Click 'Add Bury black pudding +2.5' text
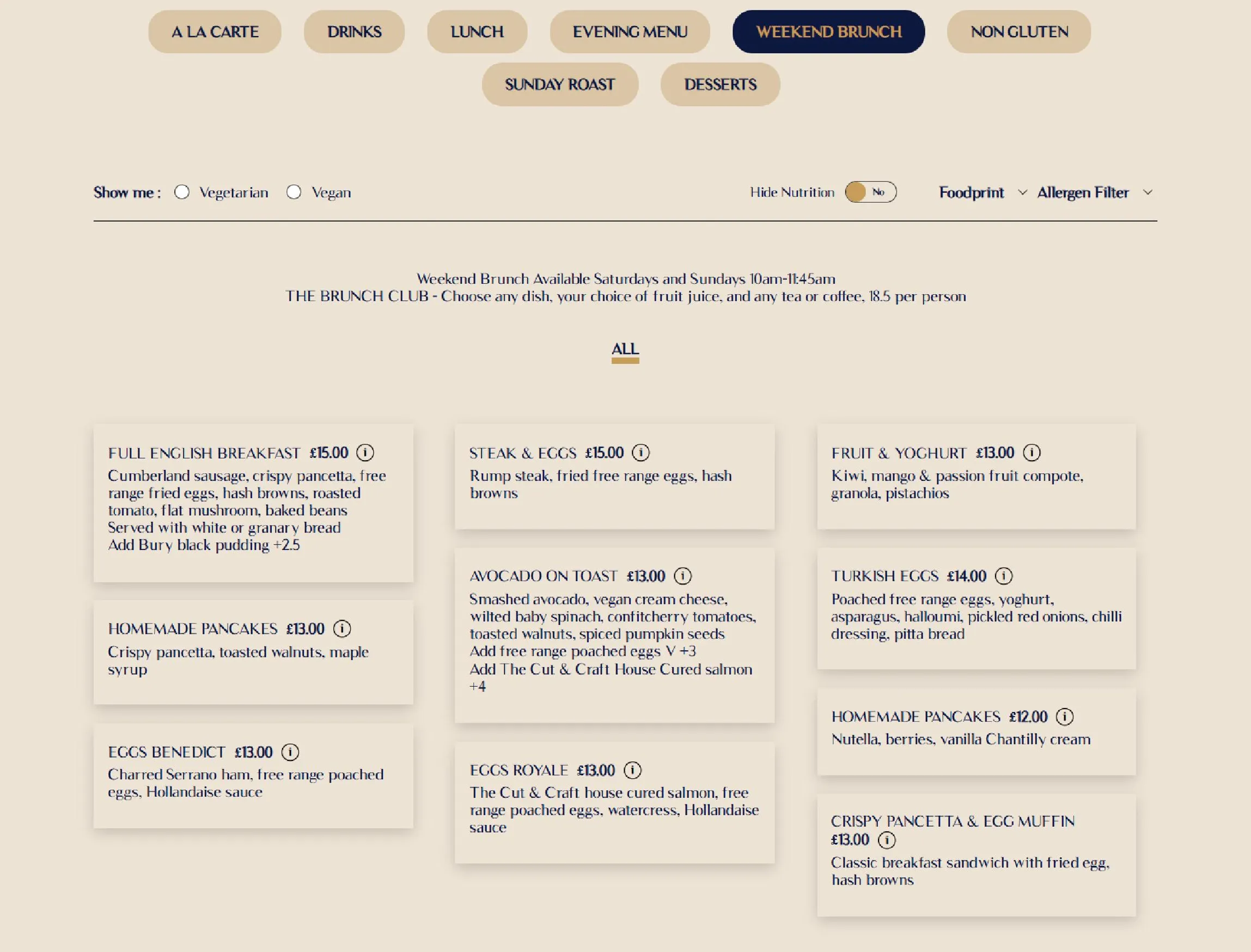This screenshot has width=1251, height=952. point(204,545)
